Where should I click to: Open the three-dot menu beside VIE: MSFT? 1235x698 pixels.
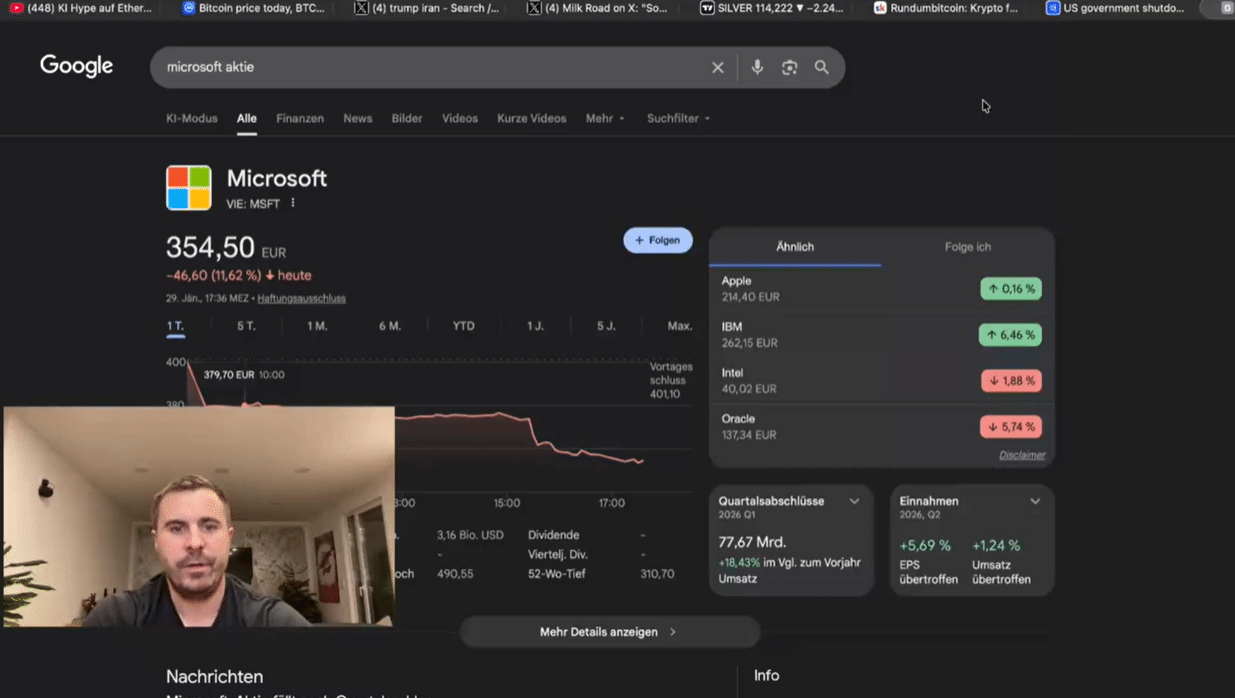point(293,203)
